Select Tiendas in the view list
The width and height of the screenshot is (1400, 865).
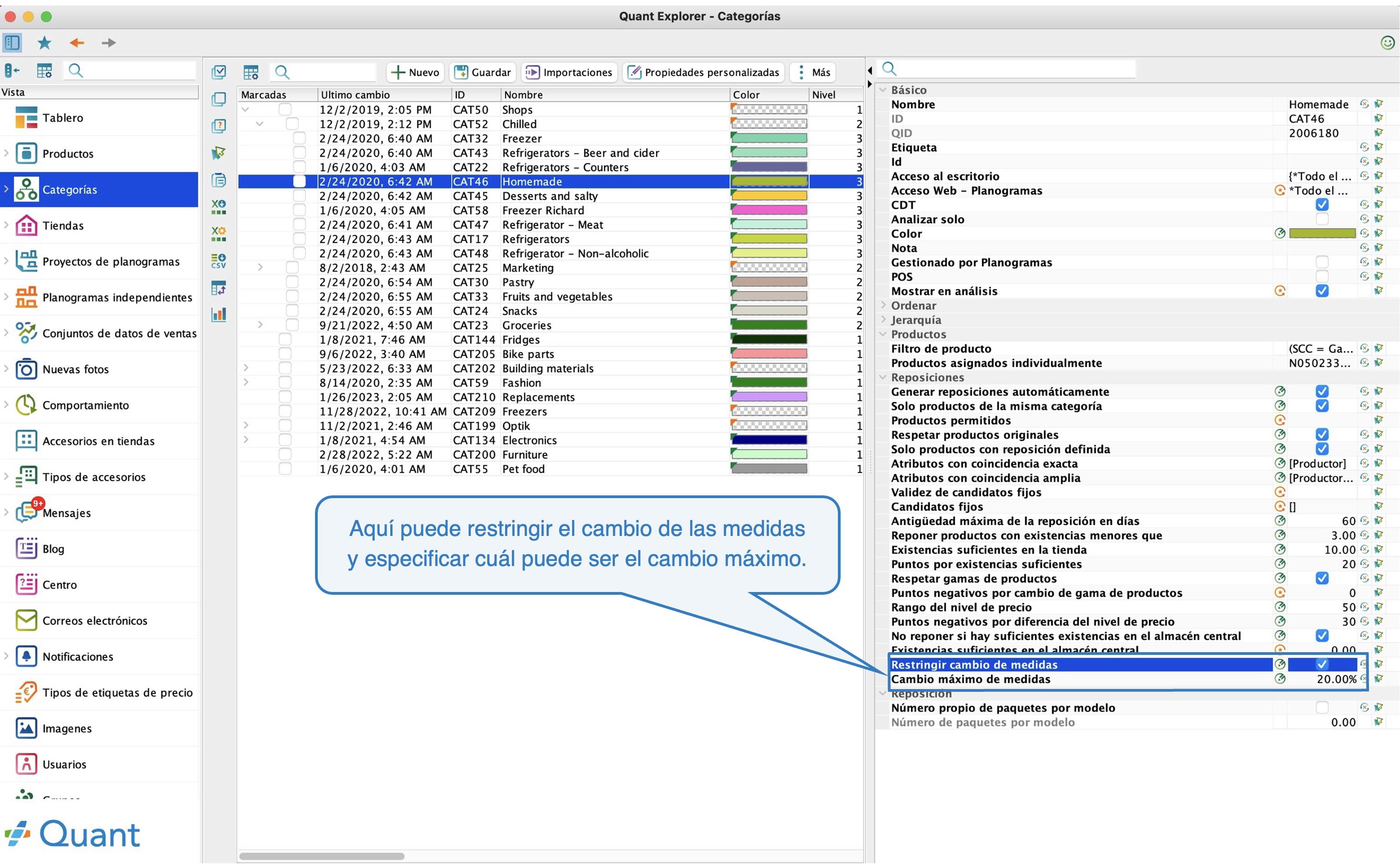point(99,226)
